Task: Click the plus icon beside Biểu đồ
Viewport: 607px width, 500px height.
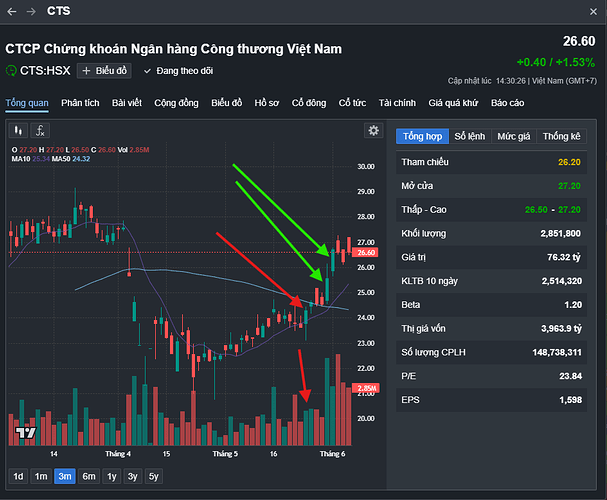Action: (86, 71)
